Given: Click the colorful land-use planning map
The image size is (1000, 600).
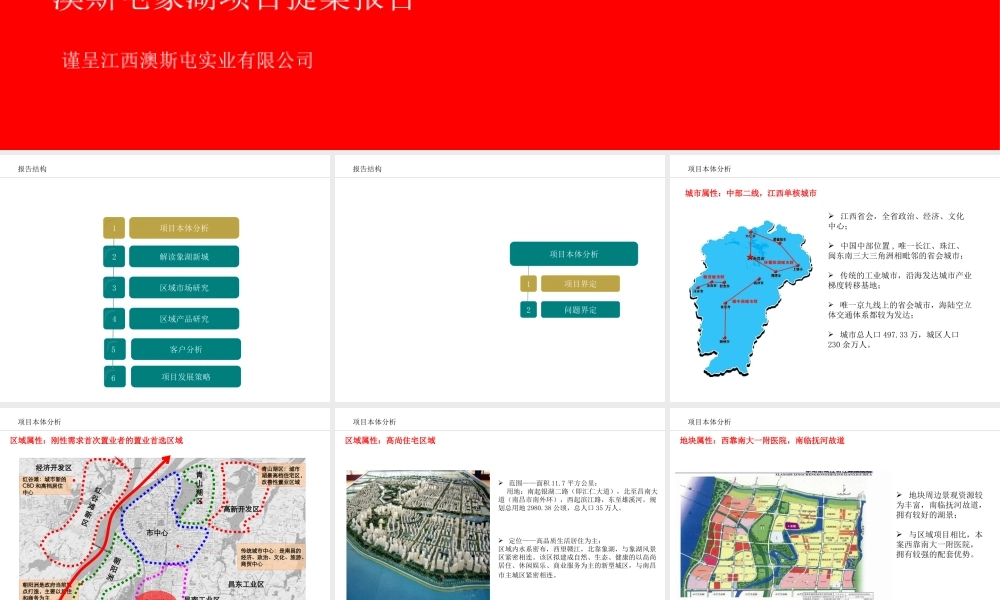Looking at the screenshot, I should click(x=773, y=534).
